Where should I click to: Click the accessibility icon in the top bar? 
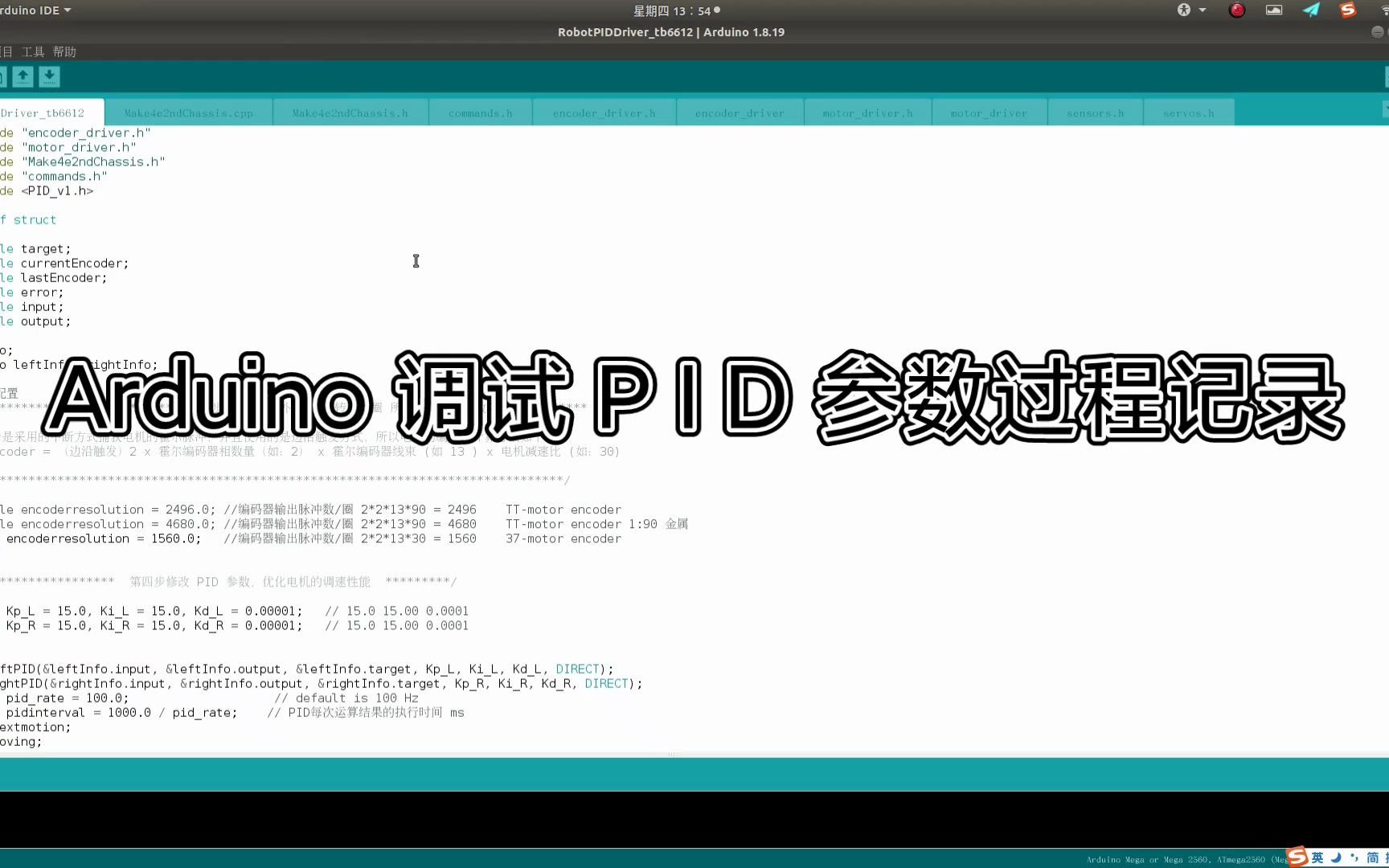(1183, 10)
